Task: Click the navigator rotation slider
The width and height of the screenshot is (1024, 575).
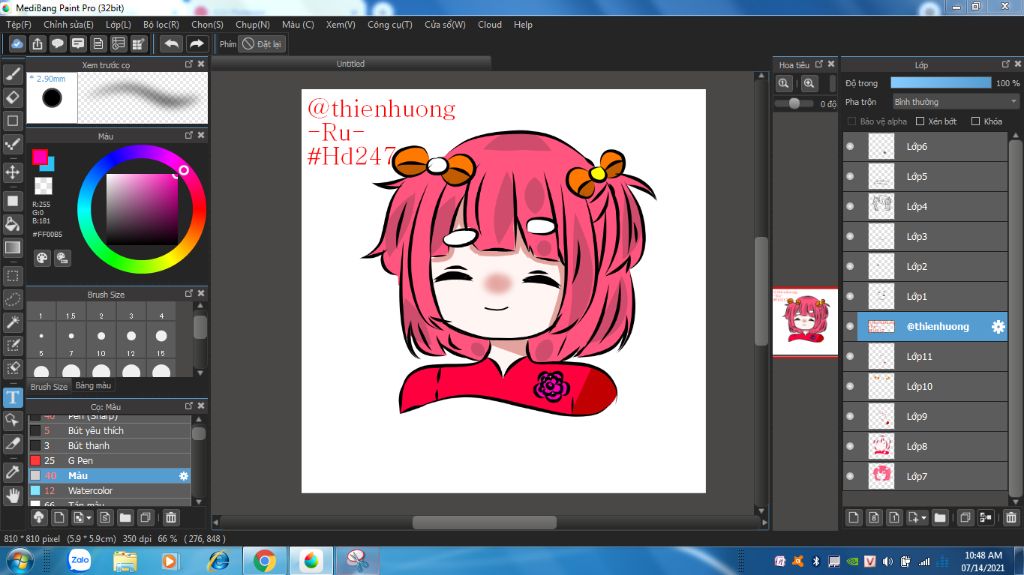Action: (794, 103)
